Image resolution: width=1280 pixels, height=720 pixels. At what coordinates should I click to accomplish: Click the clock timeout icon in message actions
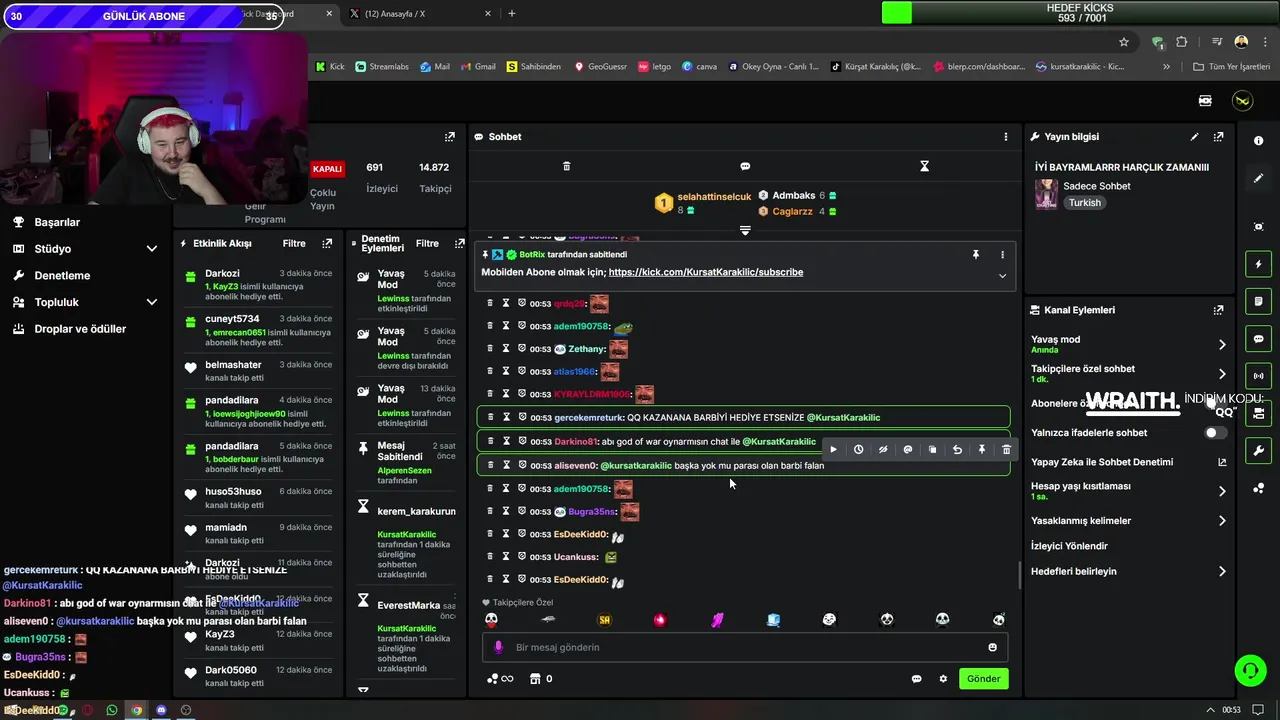858,450
